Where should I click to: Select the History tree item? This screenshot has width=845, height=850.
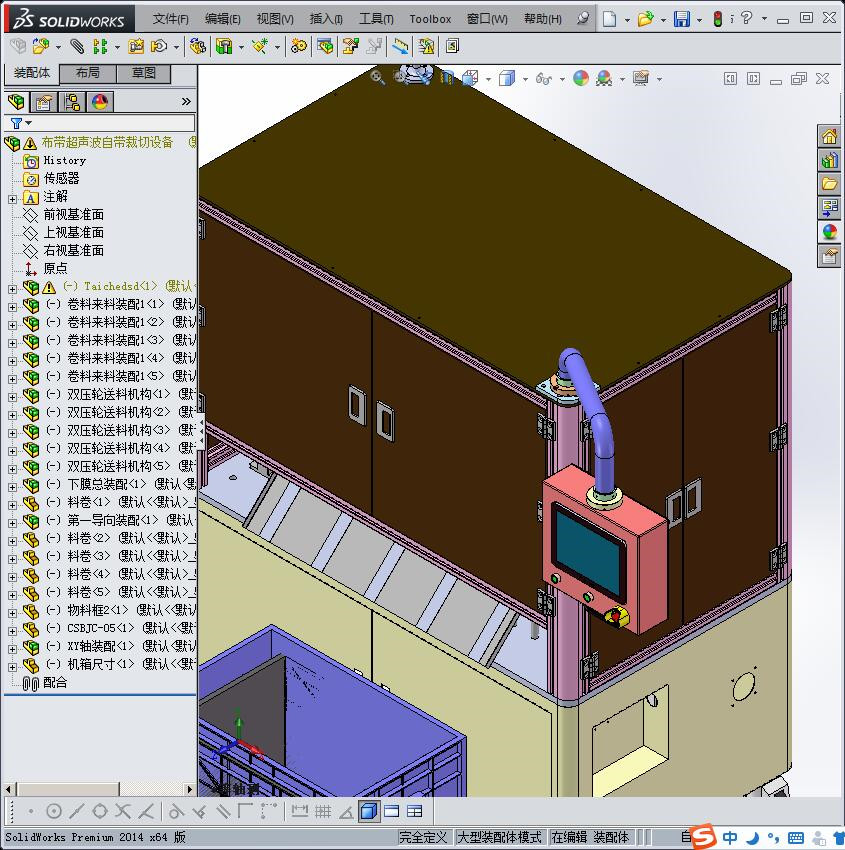(x=64, y=160)
